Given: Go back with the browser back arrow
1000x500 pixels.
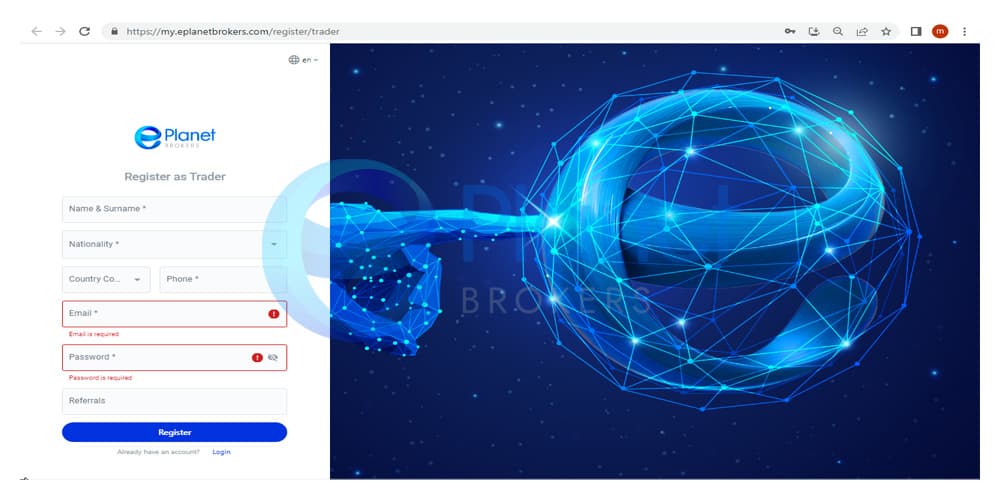Looking at the screenshot, I should [36, 31].
